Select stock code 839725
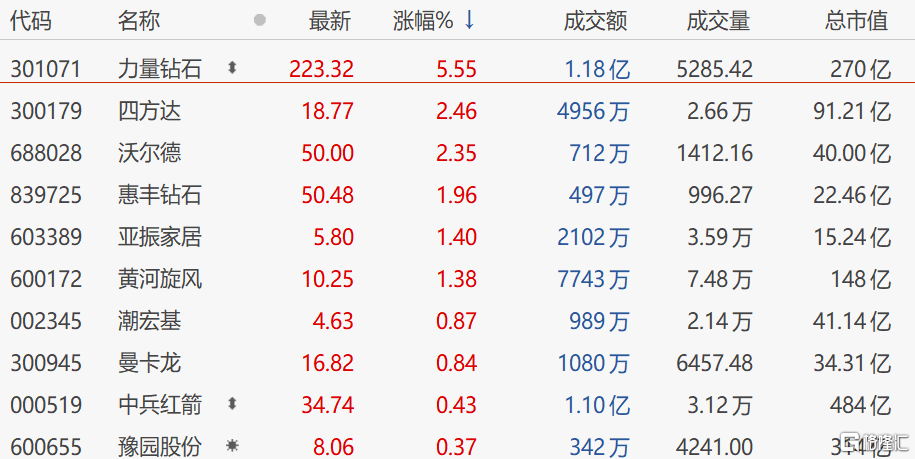 (x=46, y=195)
